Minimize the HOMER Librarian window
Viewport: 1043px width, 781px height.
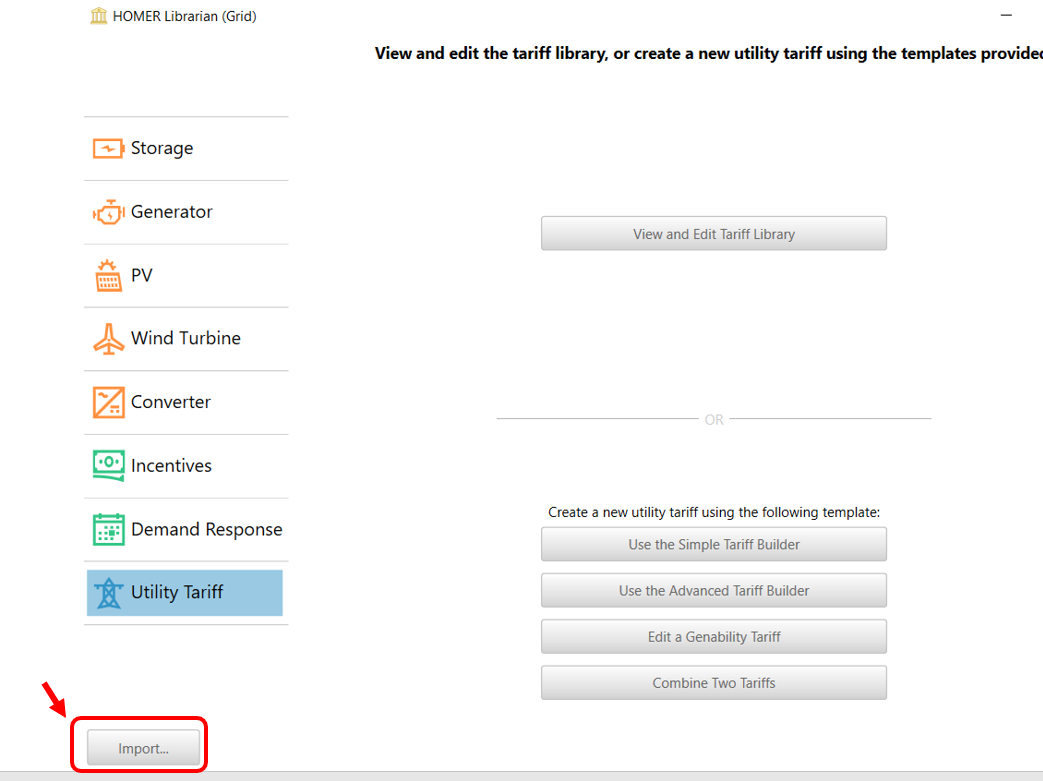pyautogui.click(x=1003, y=16)
